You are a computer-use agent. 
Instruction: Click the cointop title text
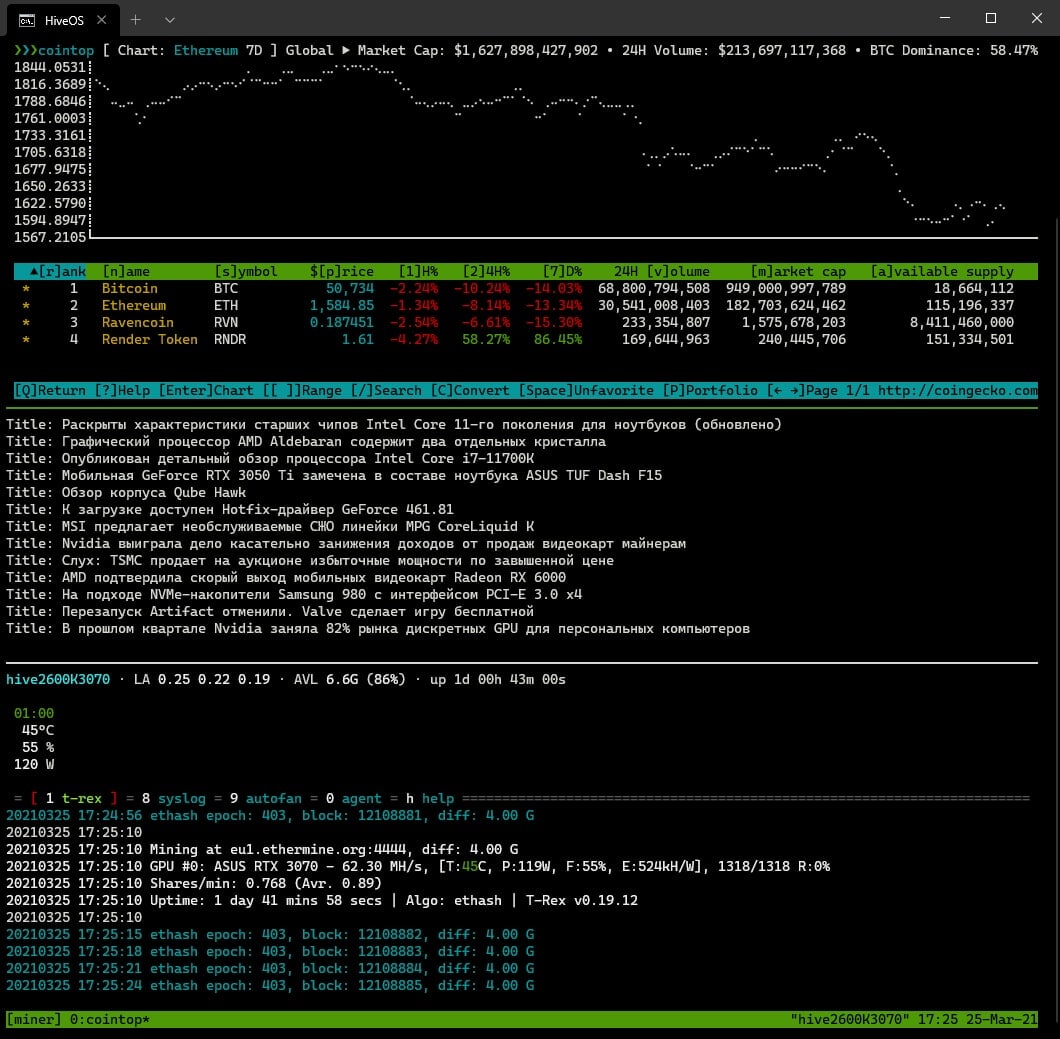[x=66, y=51]
